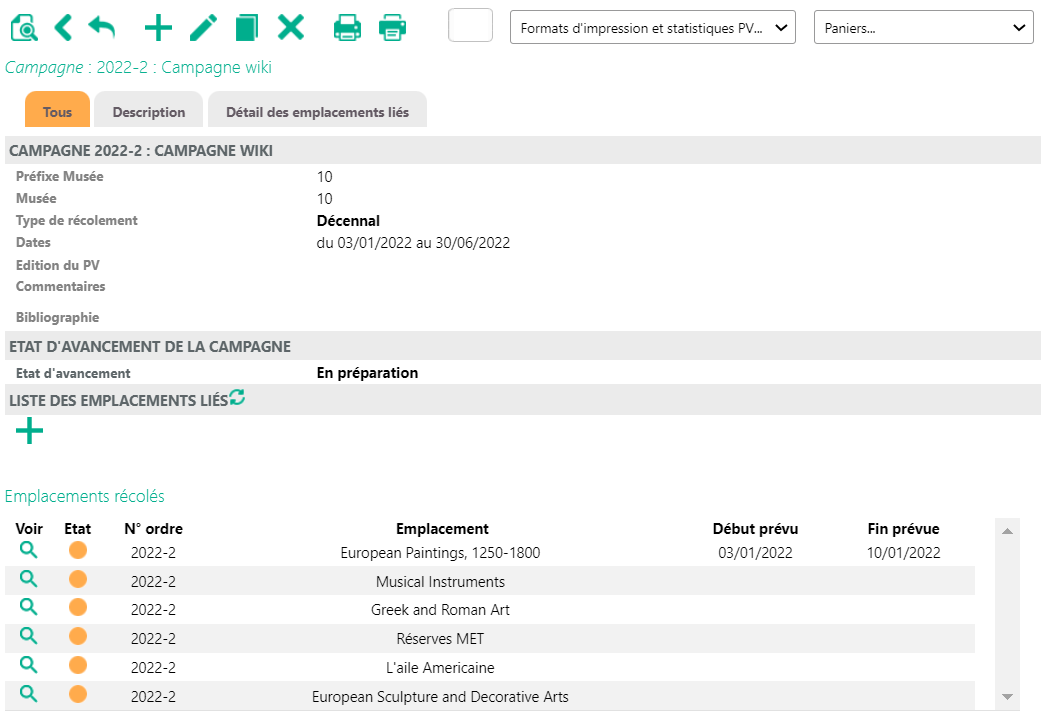Switch to the Description tab

point(149,112)
